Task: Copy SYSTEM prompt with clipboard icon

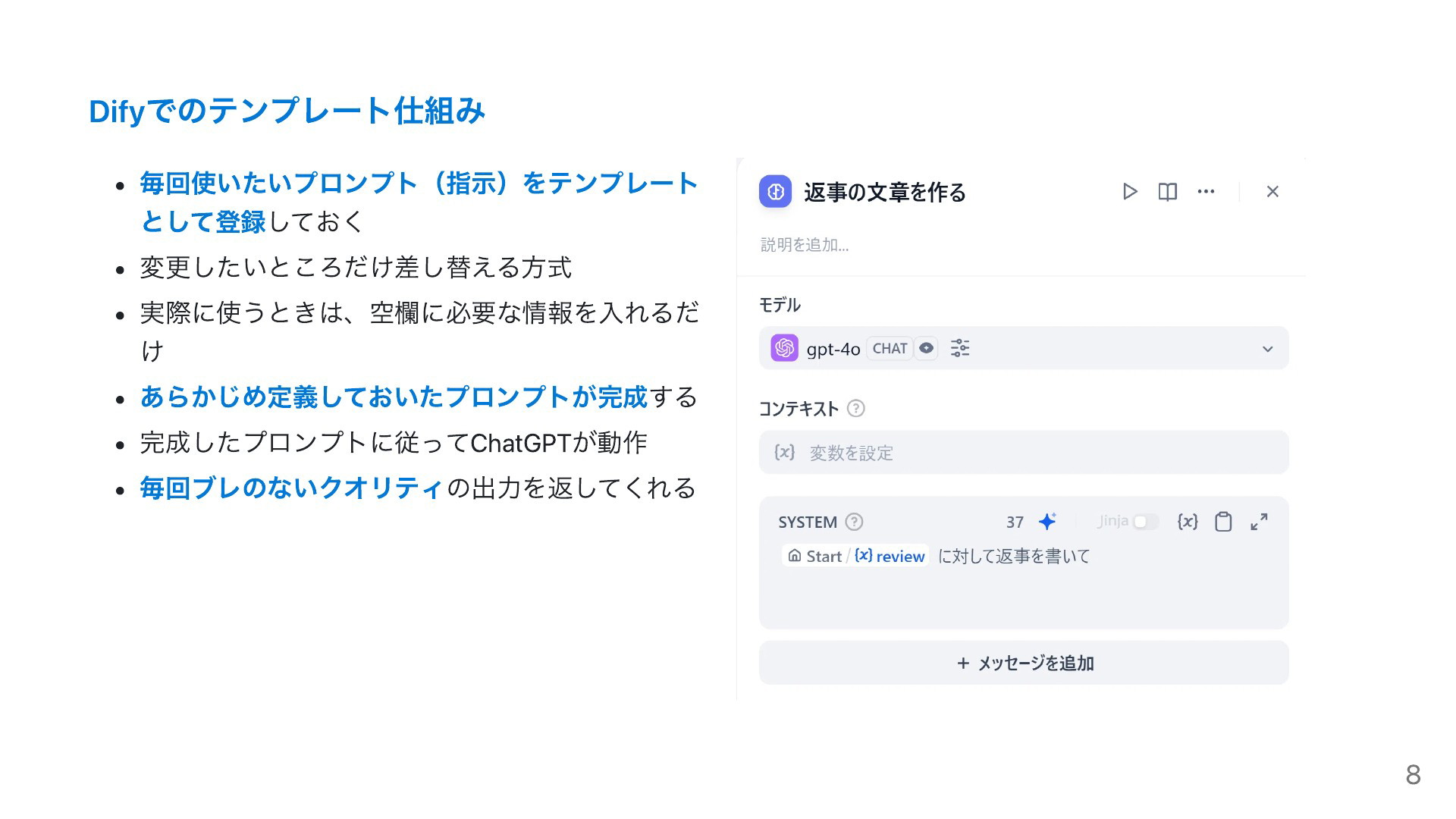Action: click(x=1223, y=522)
